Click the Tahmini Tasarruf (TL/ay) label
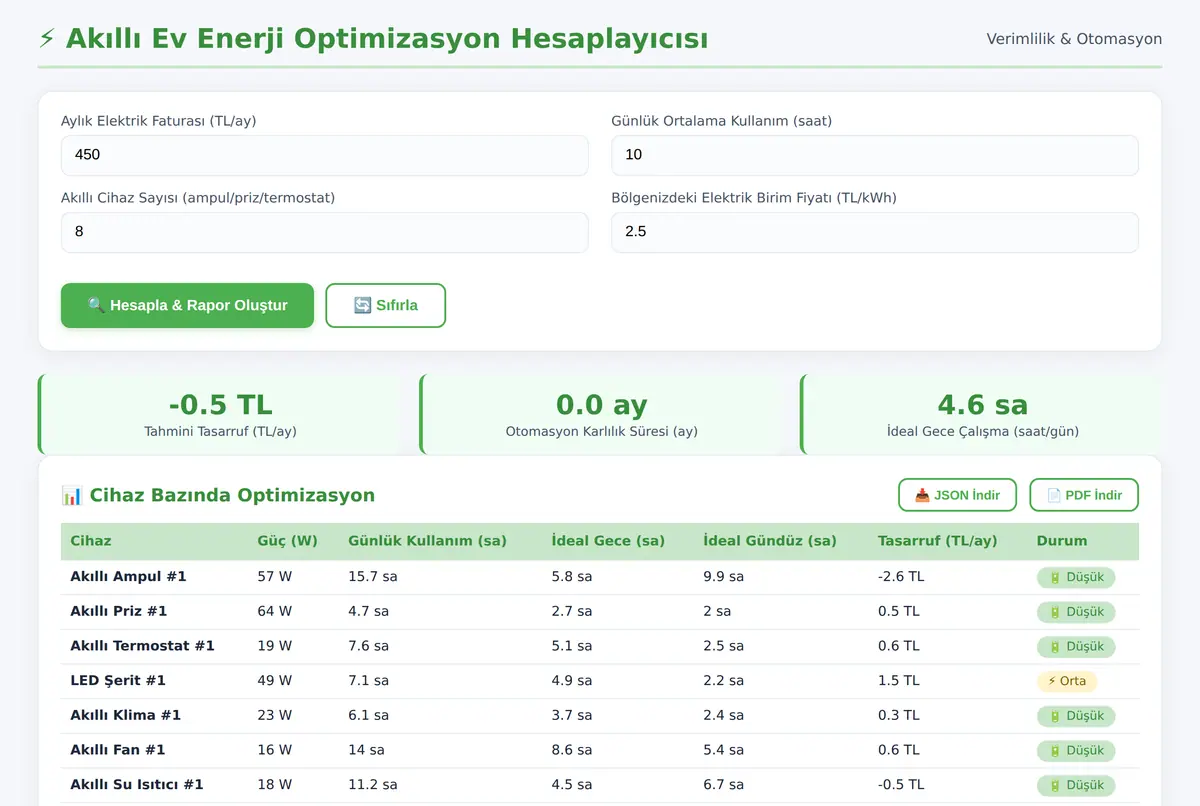 tap(221, 432)
